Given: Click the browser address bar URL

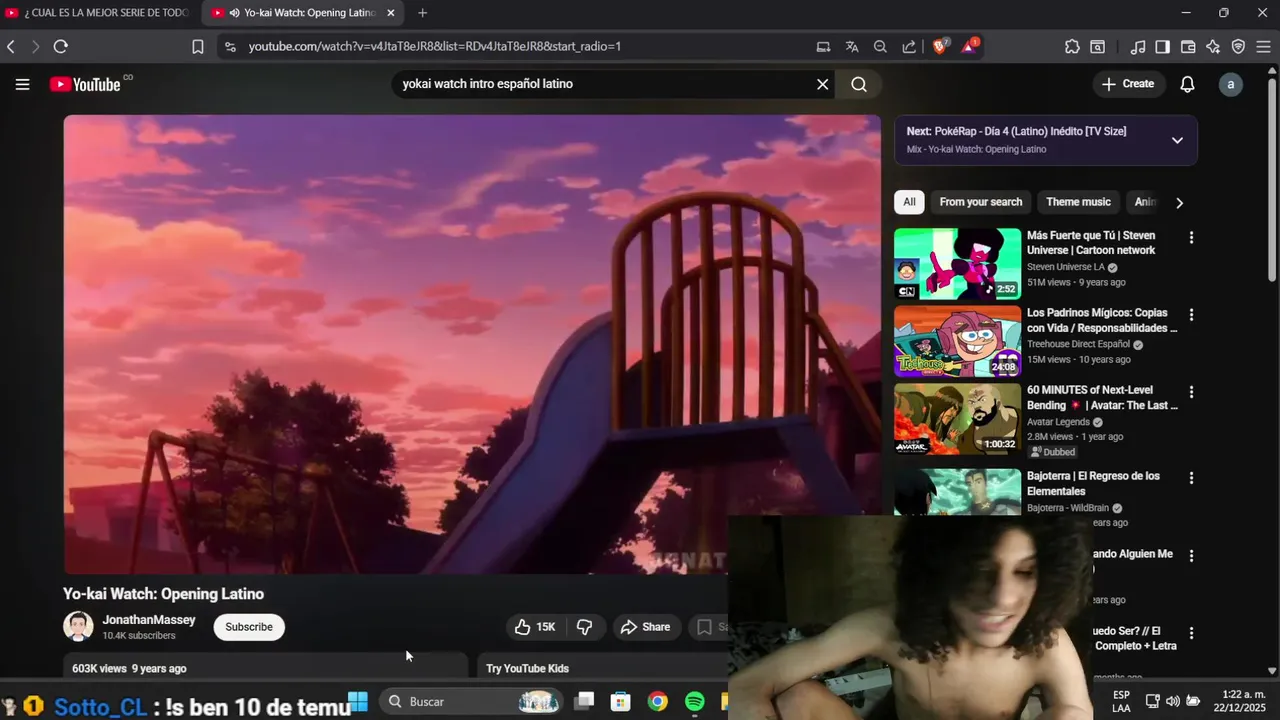Looking at the screenshot, I should [x=435, y=46].
